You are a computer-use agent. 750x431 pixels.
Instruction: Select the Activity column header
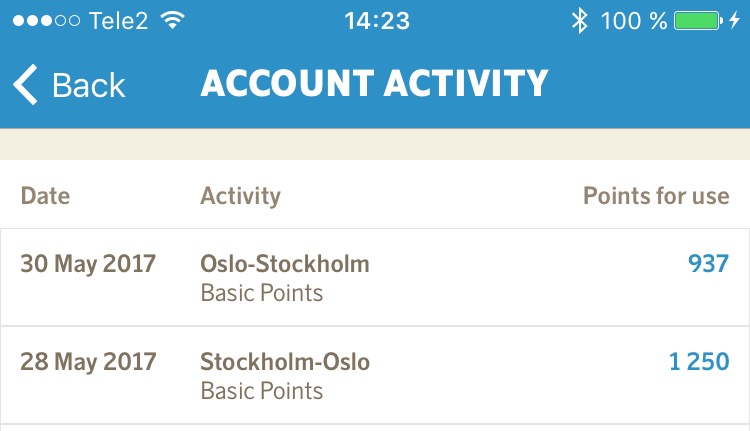point(240,196)
